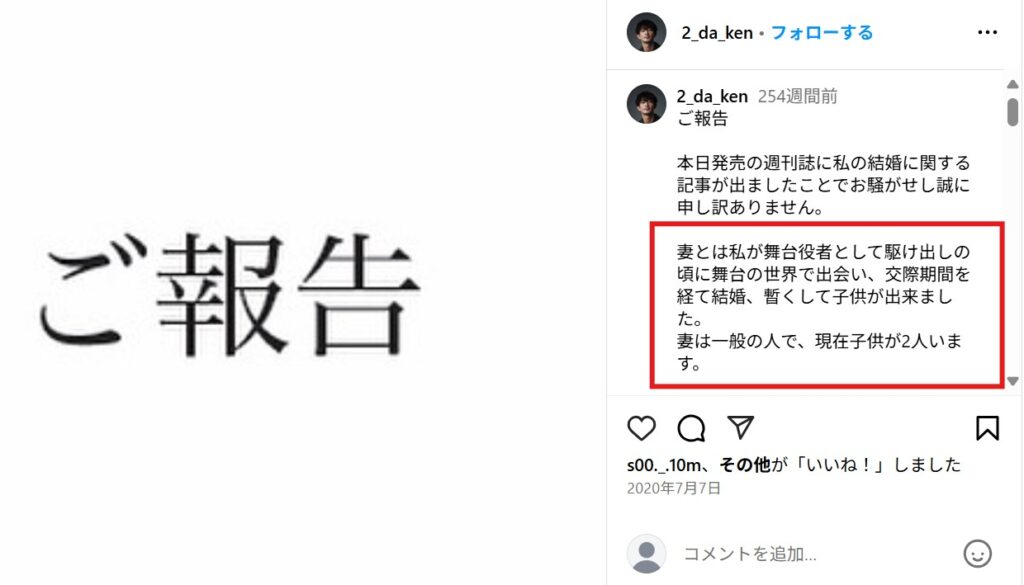The width and height of the screenshot is (1024, 585).
Task: Click the commenter placeholder avatar icon
Action: point(646,554)
